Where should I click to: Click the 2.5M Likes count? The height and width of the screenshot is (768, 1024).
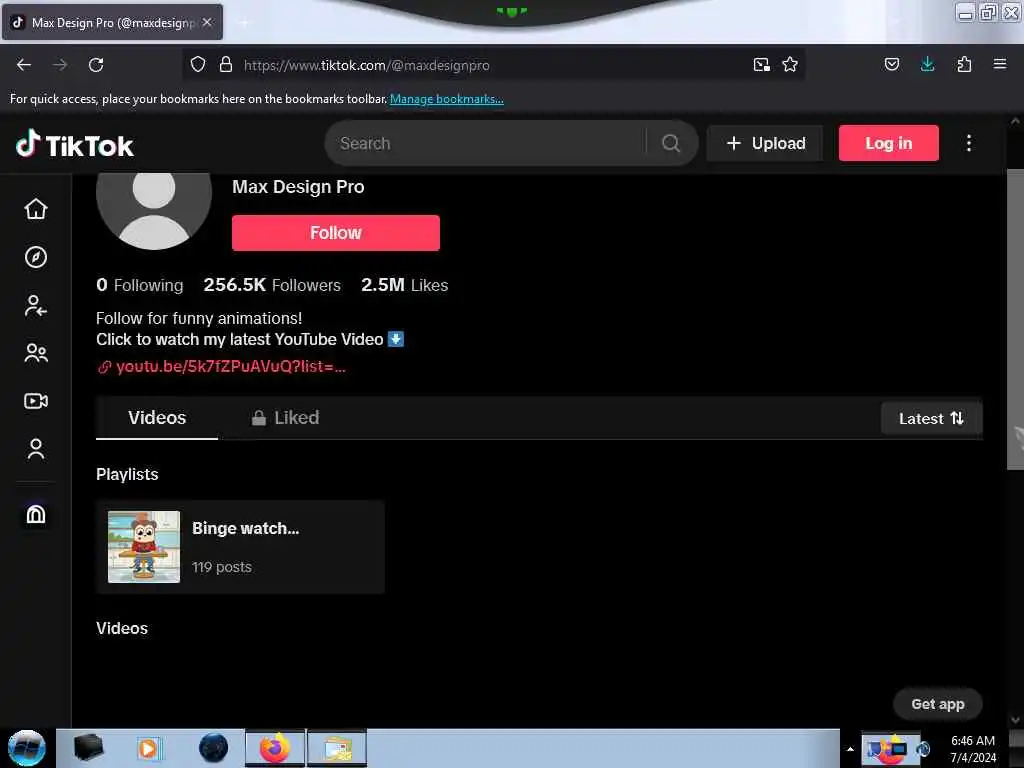pos(404,285)
